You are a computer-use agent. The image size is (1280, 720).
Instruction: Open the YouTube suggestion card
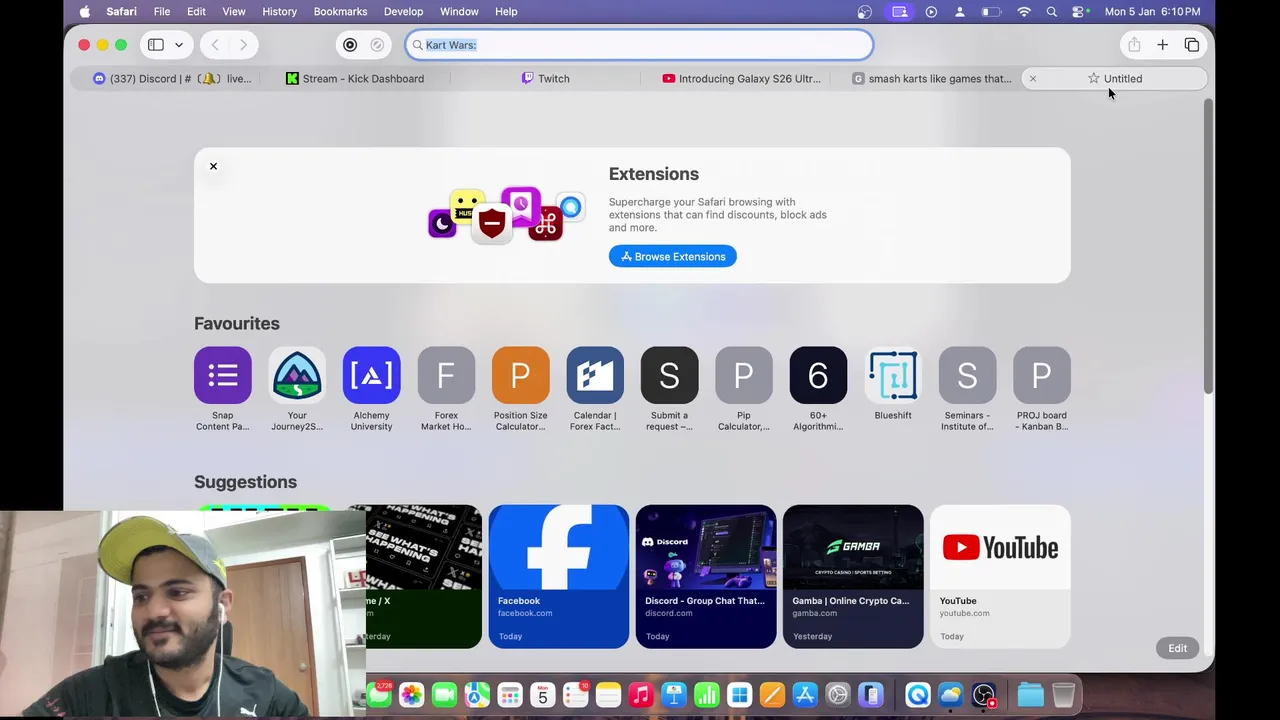[1000, 576]
